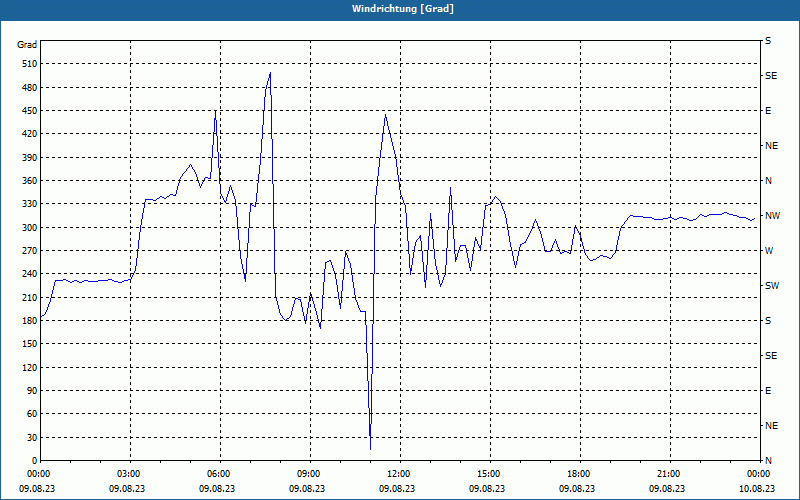Click the 510 value on the y-axis
Screen dimensions: 800x500
click(30, 64)
